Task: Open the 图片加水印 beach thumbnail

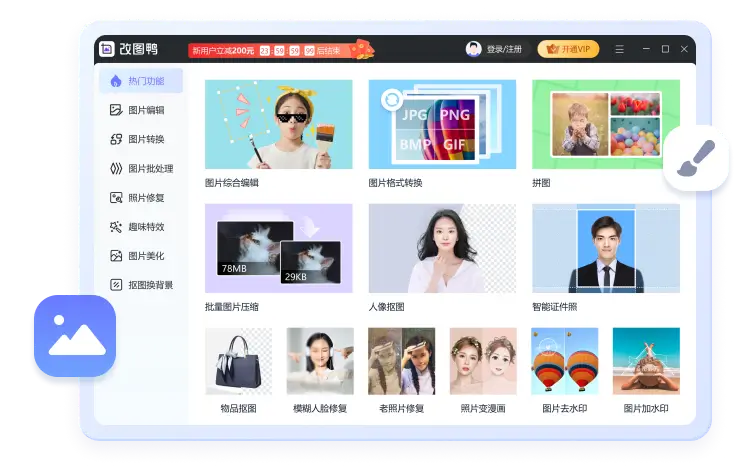Action: pos(646,361)
